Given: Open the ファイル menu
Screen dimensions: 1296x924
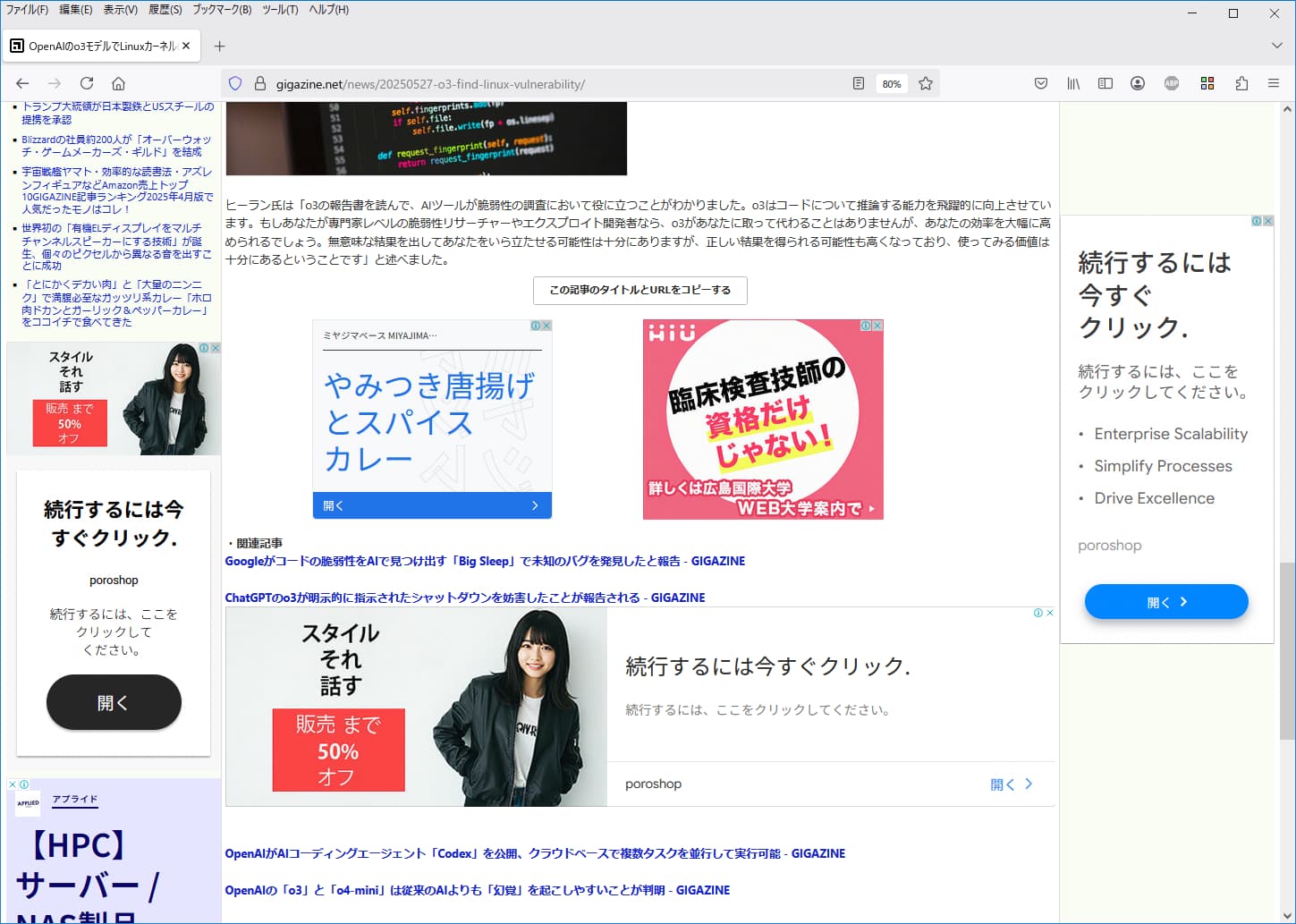Looking at the screenshot, I should coord(27,9).
